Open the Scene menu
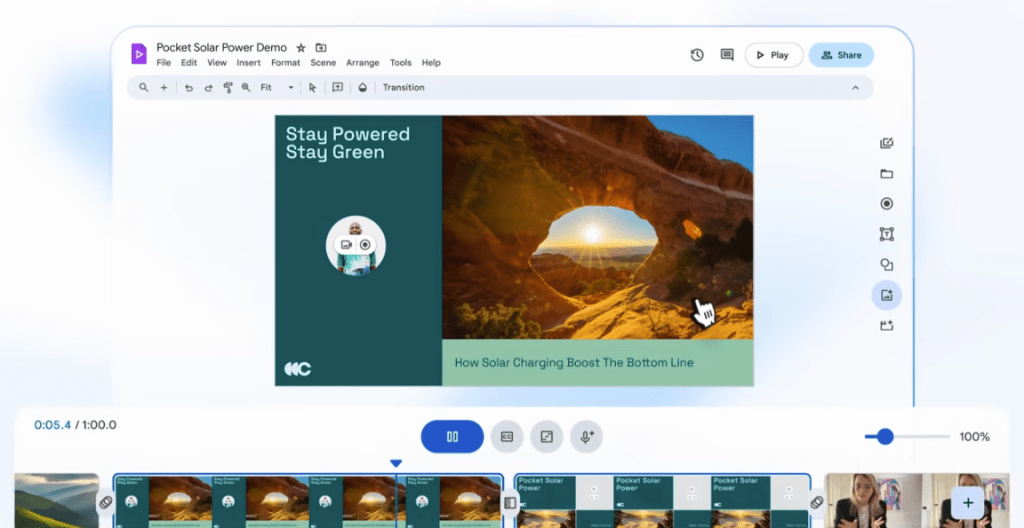 323,63
